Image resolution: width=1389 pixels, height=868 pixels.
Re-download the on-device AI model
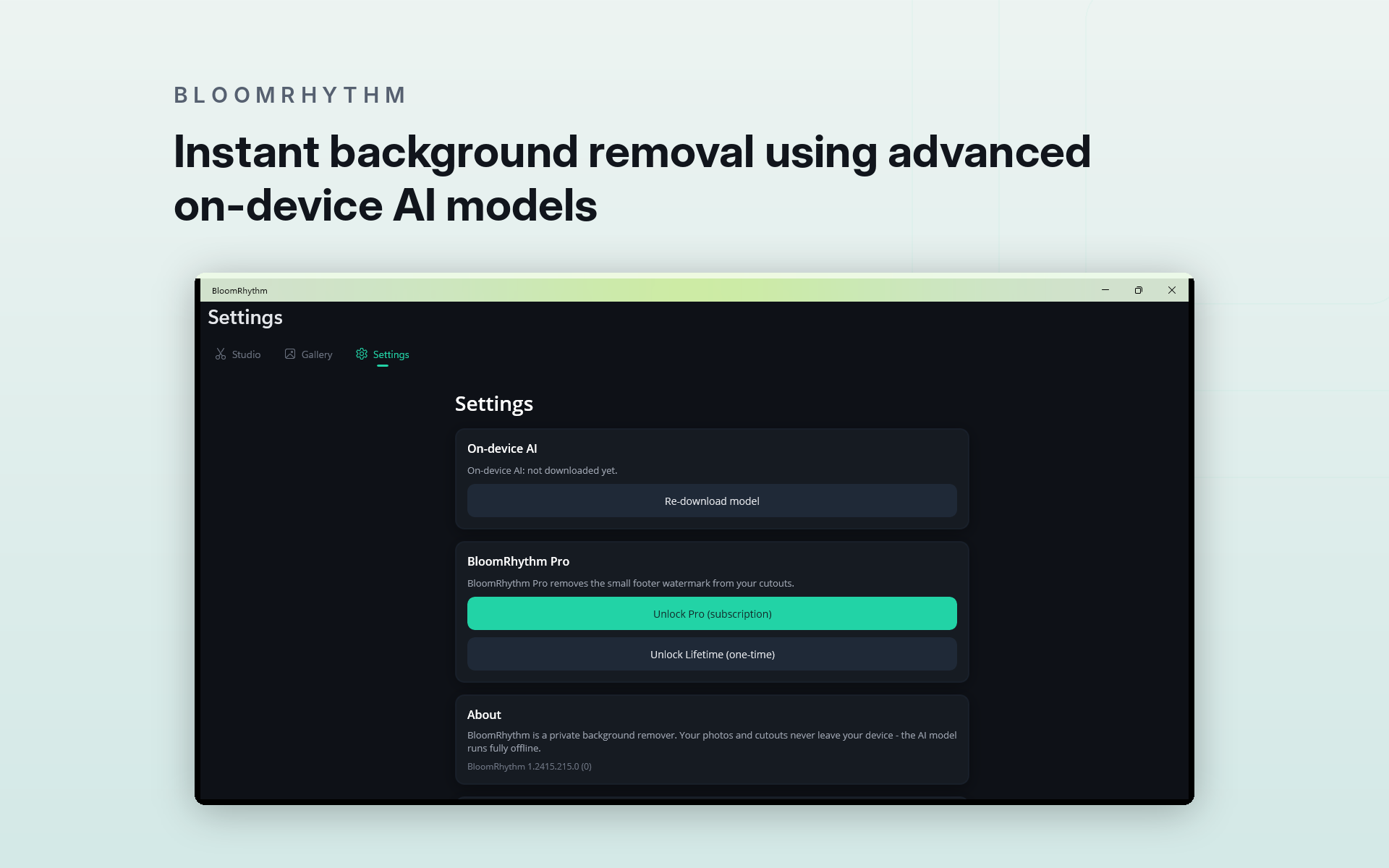click(x=712, y=501)
